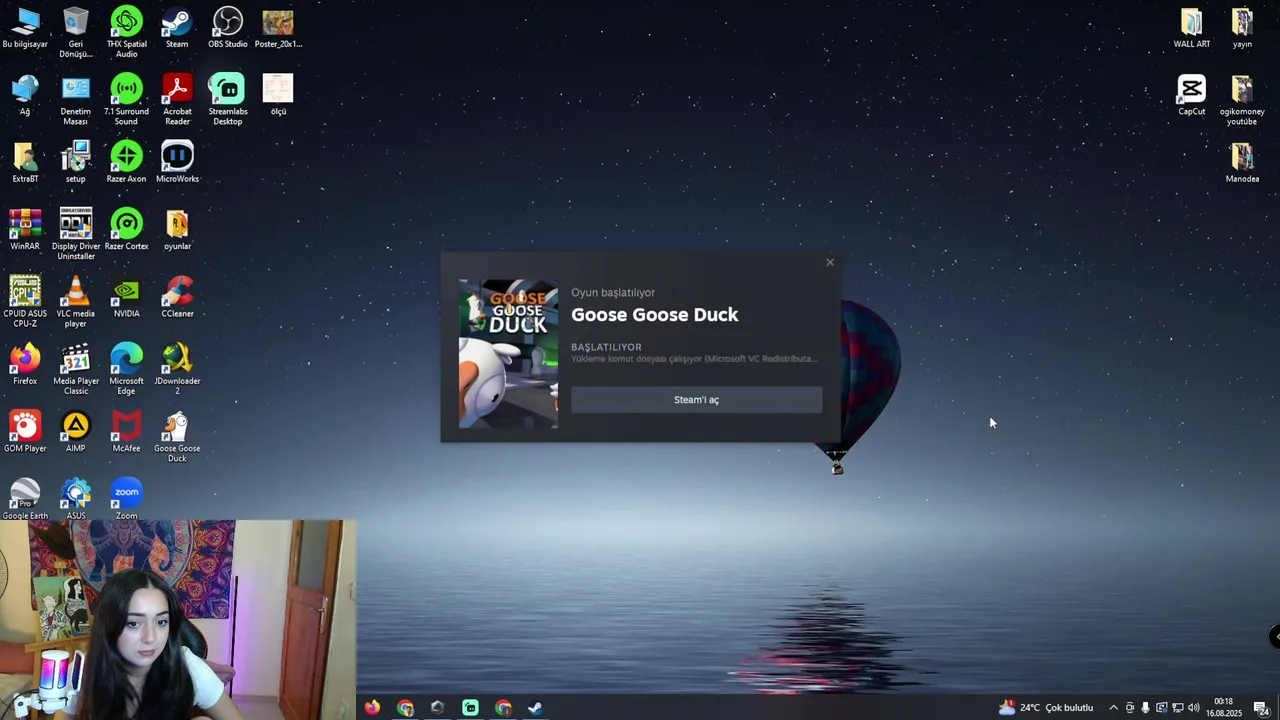Screen dimensions: 1280x720
Task: Select the Poster_20x1 image file
Action: [278, 28]
